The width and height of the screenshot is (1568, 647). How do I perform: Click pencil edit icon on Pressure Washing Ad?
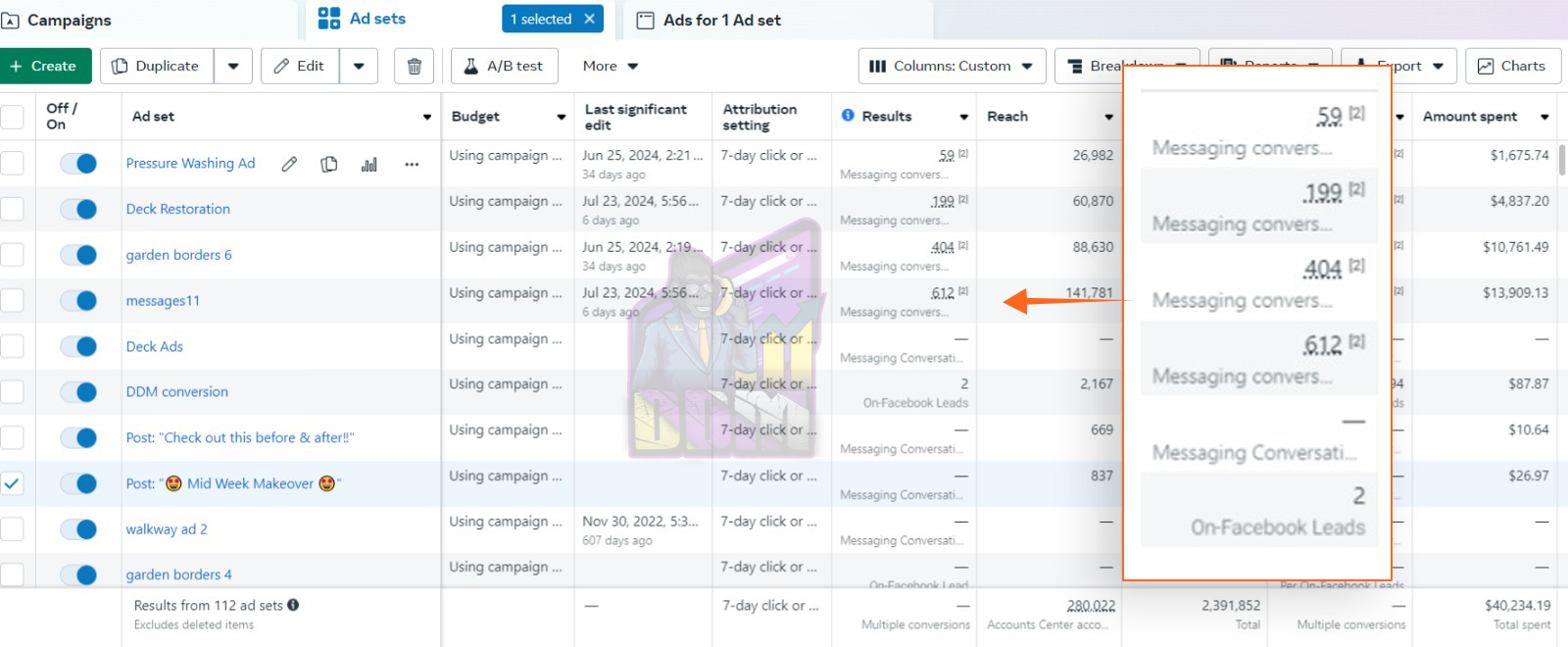(289, 164)
